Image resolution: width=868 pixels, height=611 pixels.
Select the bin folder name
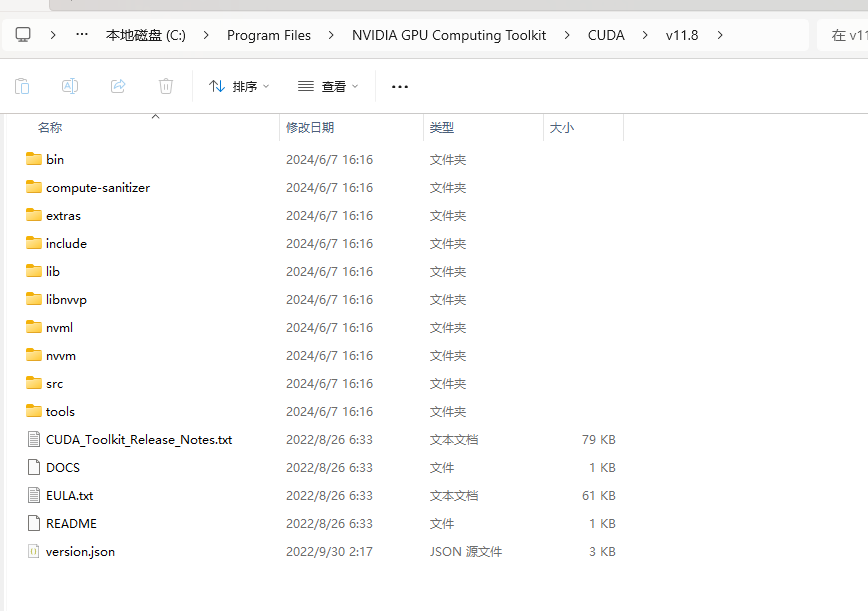click(55, 159)
